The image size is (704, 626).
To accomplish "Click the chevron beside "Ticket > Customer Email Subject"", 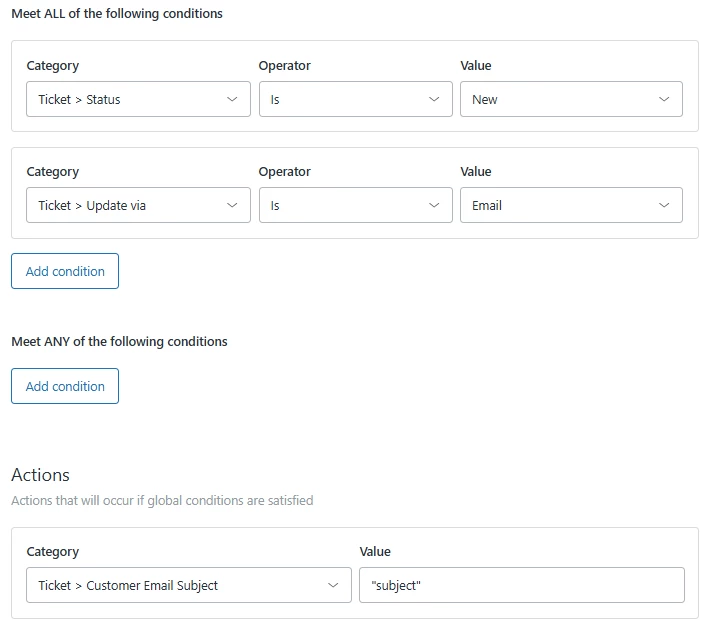I will 333,586.
